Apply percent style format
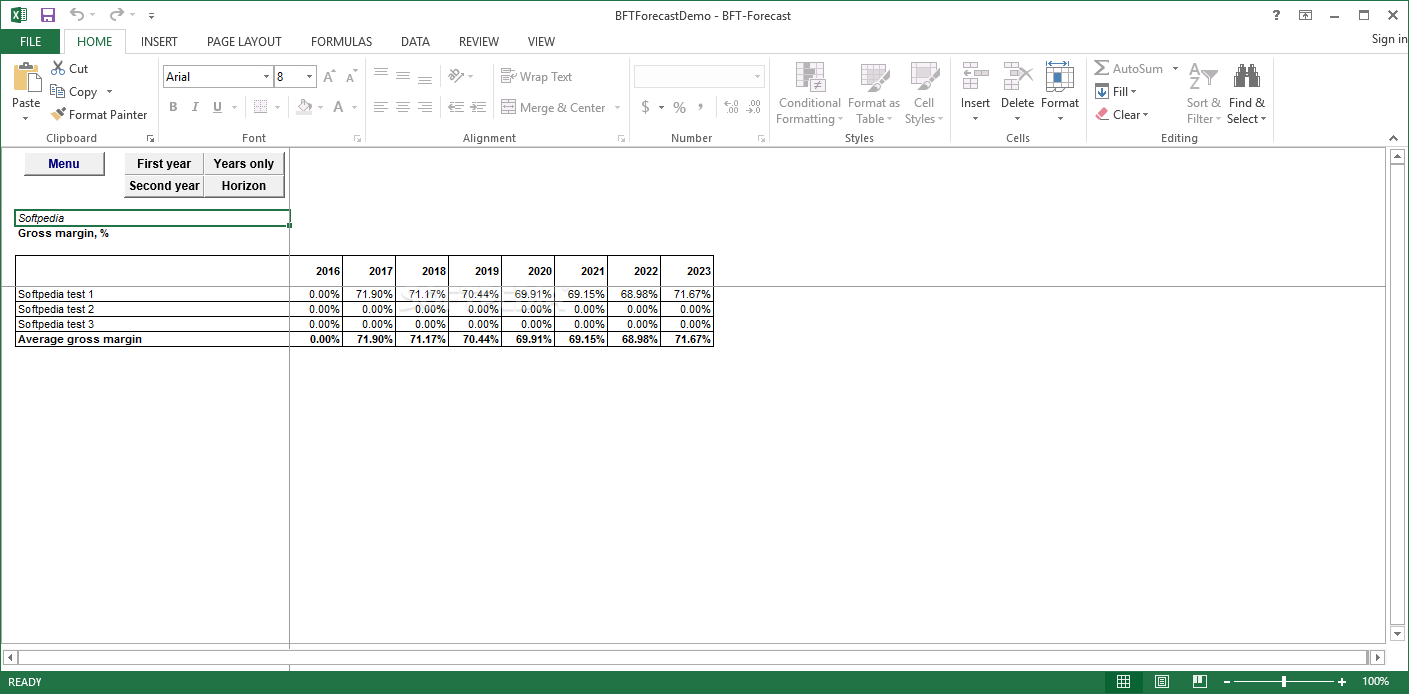Viewport: 1409px width, 694px height. pyautogui.click(x=680, y=107)
